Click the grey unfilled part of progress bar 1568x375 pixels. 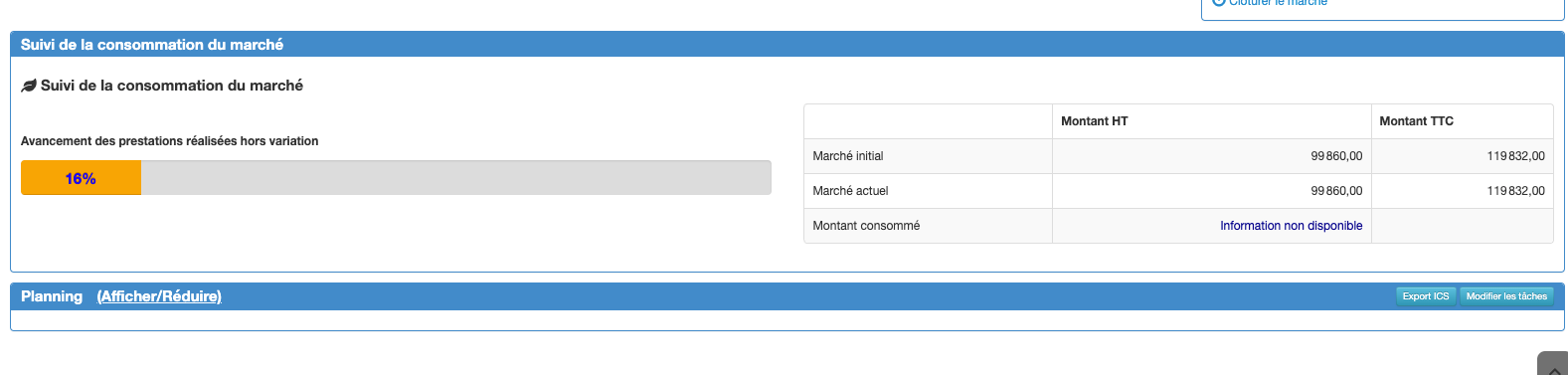pos(455,178)
